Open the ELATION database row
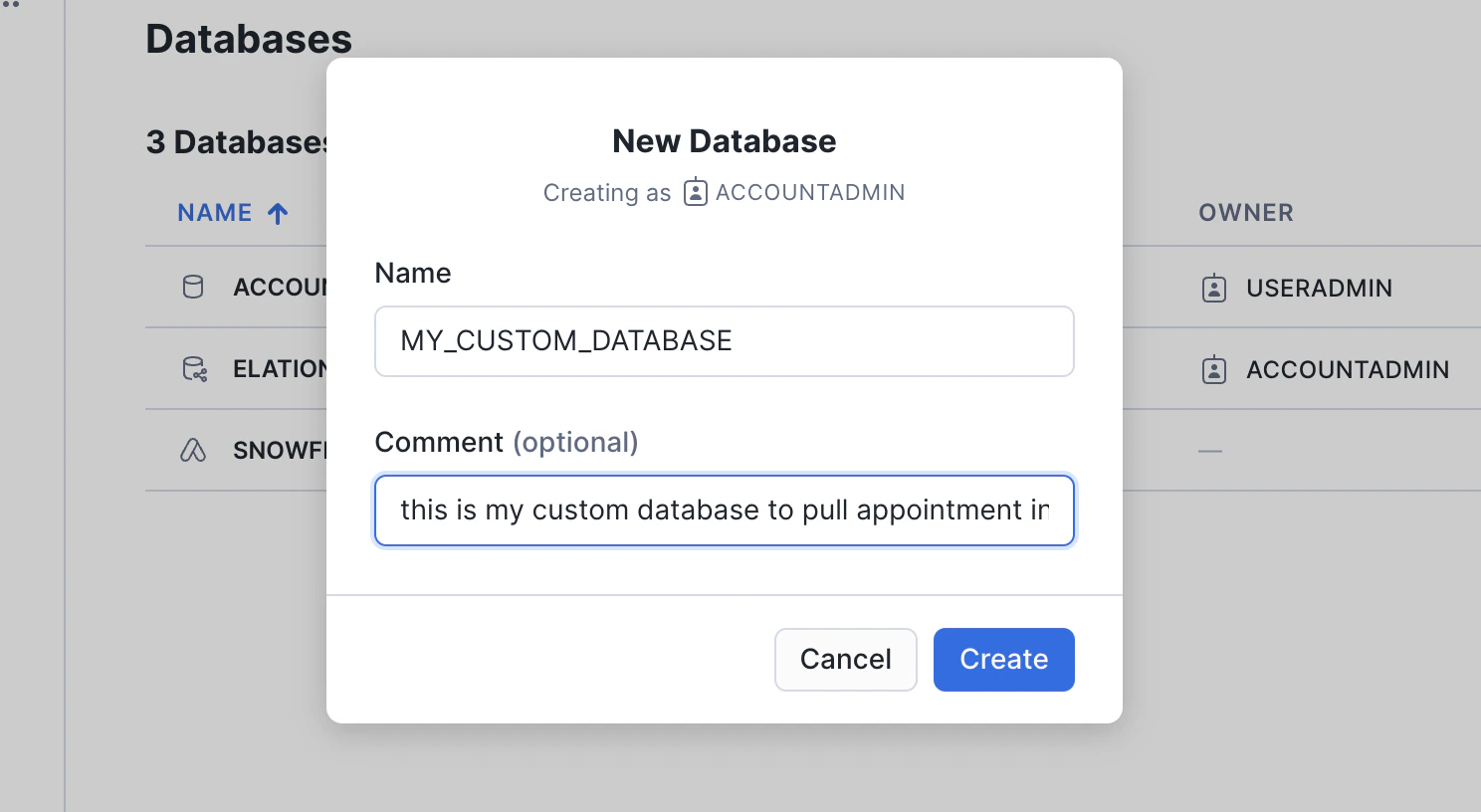The width and height of the screenshot is (1481, 812). [x=280, y=369]
